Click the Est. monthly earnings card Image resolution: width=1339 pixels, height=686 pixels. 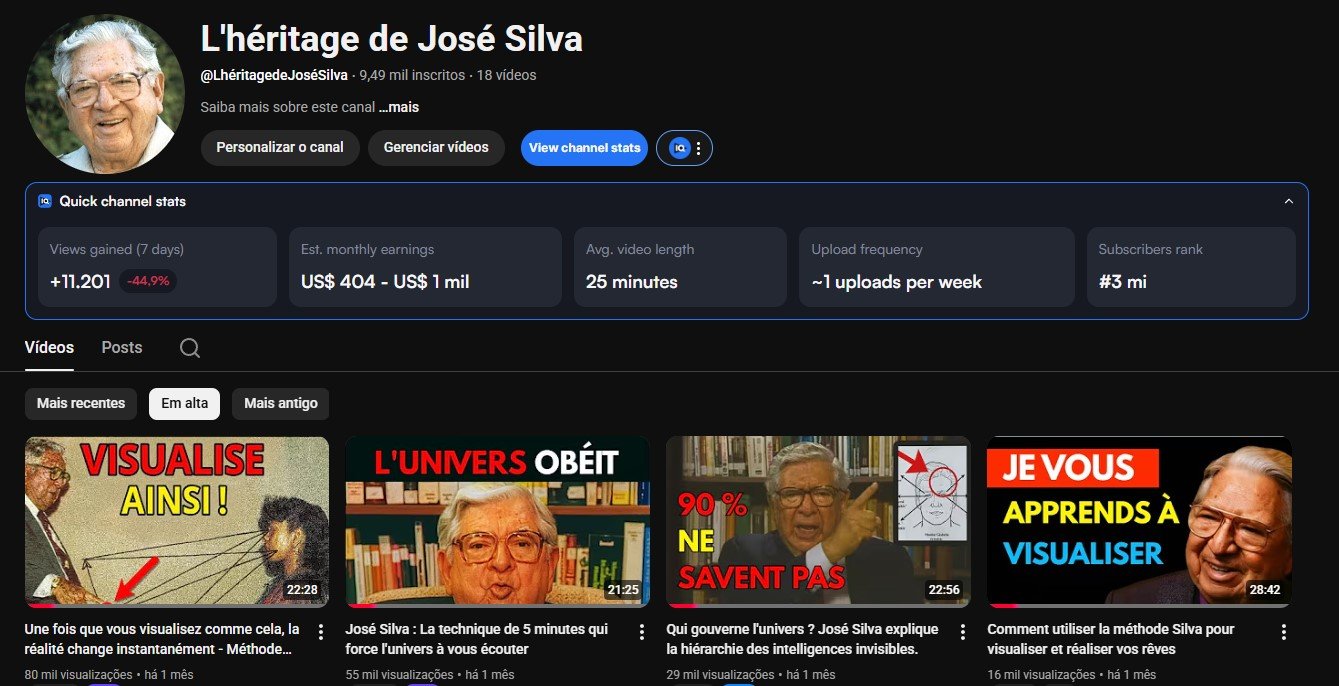425,267
